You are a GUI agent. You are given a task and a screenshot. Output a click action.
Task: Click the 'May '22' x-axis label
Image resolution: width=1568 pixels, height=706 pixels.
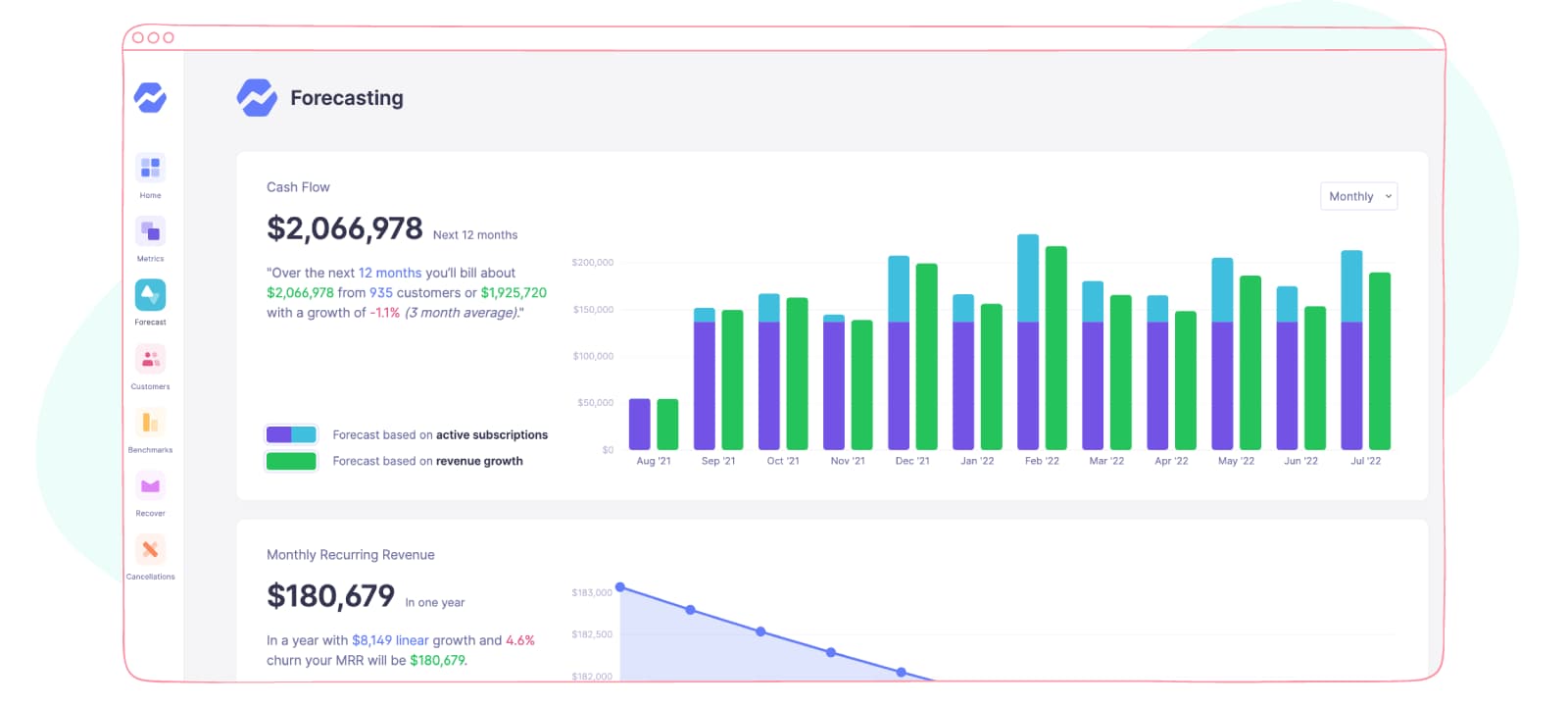pyautogui.click(x=1236, y=461)
